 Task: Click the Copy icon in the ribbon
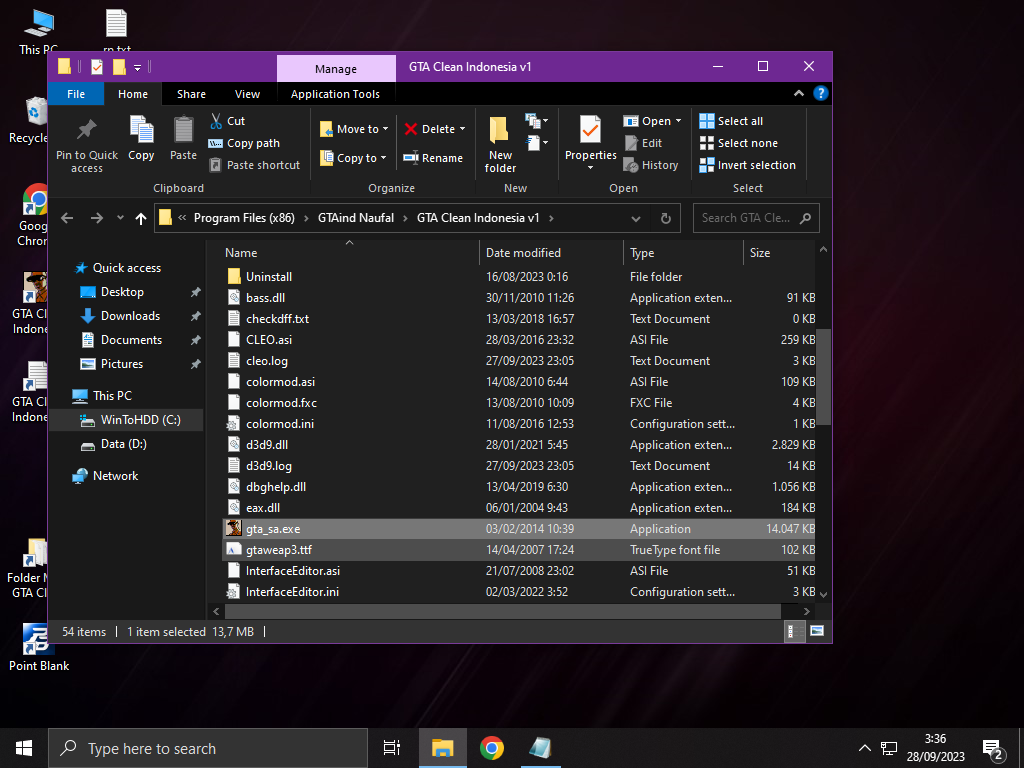pos(141,129)
